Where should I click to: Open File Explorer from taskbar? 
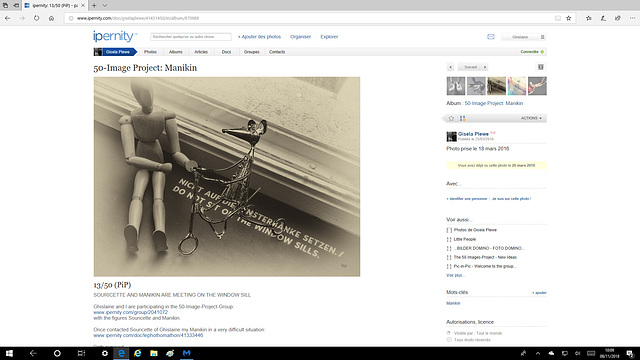tap(154, 353)
